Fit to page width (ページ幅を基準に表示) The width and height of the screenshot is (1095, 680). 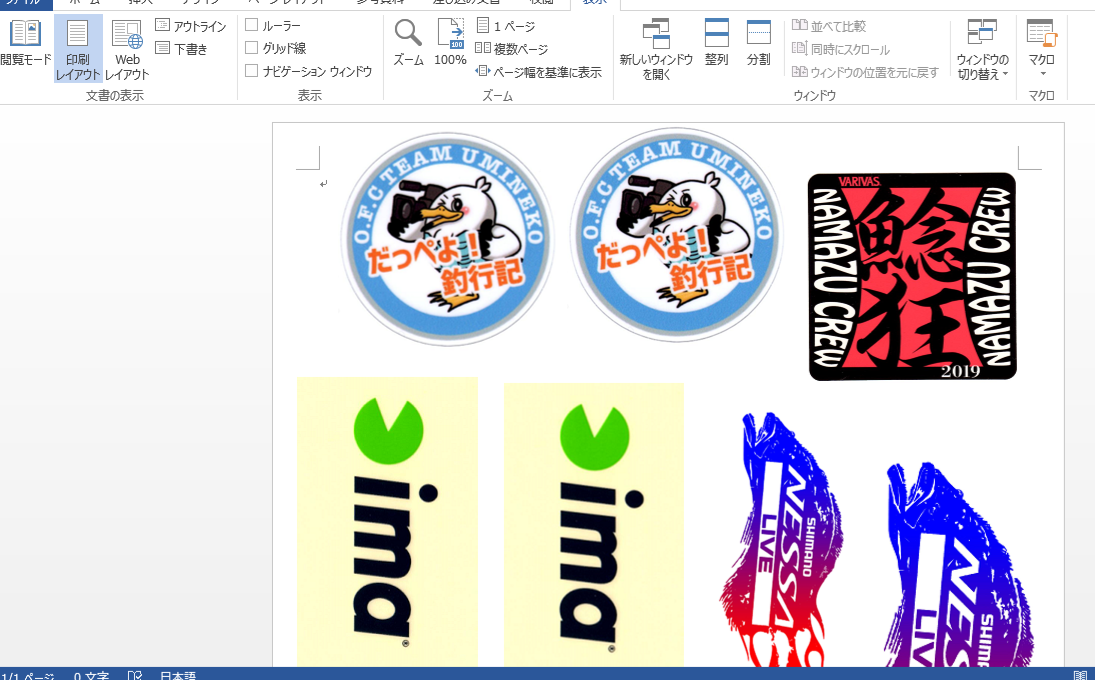click(x=538, y=72)
